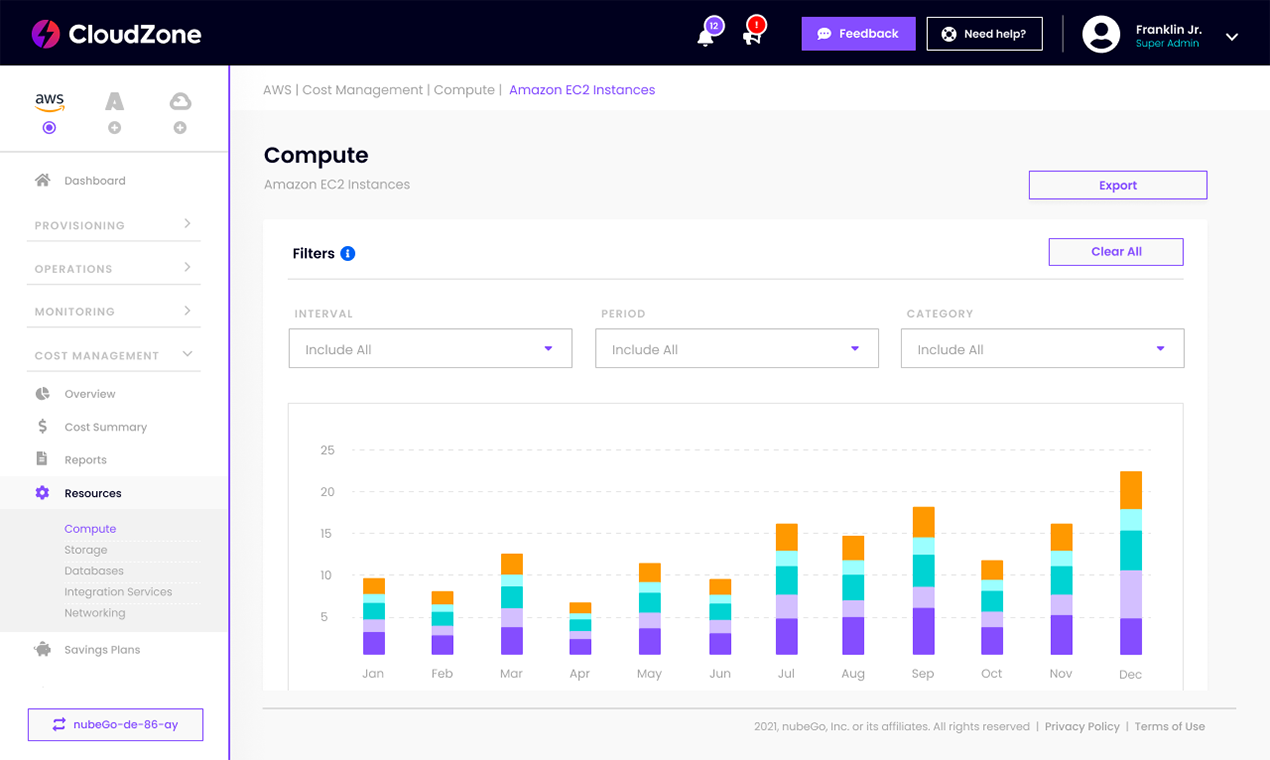Add an Azure account with plus button
Image resolution: width=1270 pixels, height=760 pixels.
pos(115,128)
